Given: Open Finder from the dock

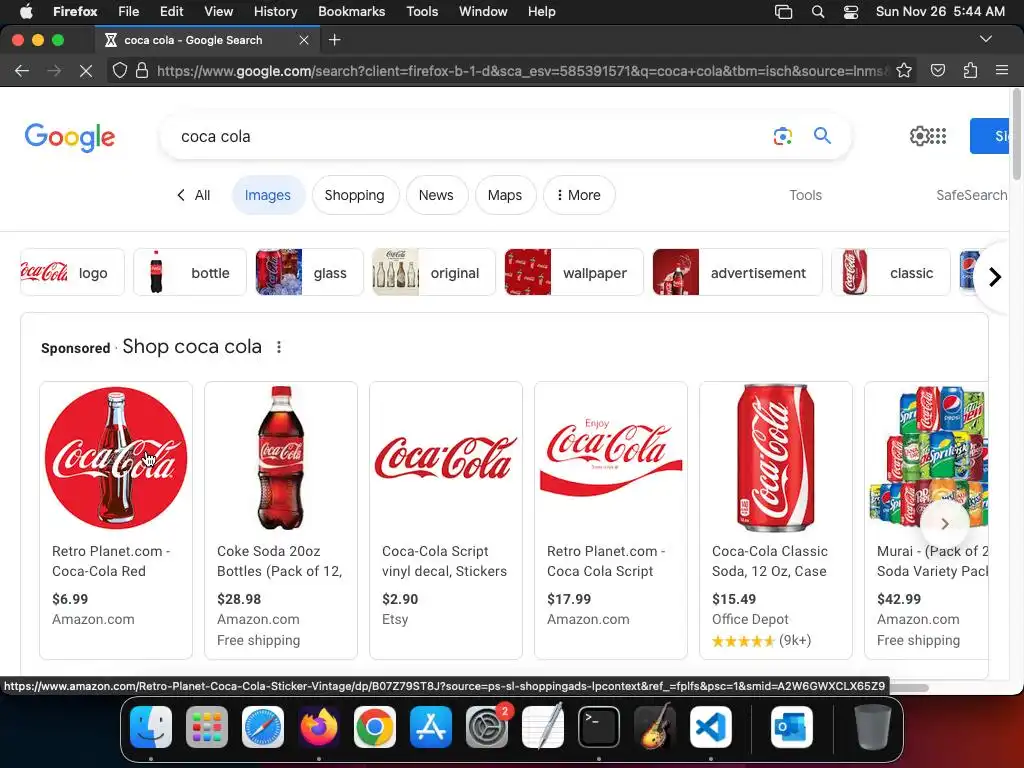Looking at the screenshot, I should (151, 727).
